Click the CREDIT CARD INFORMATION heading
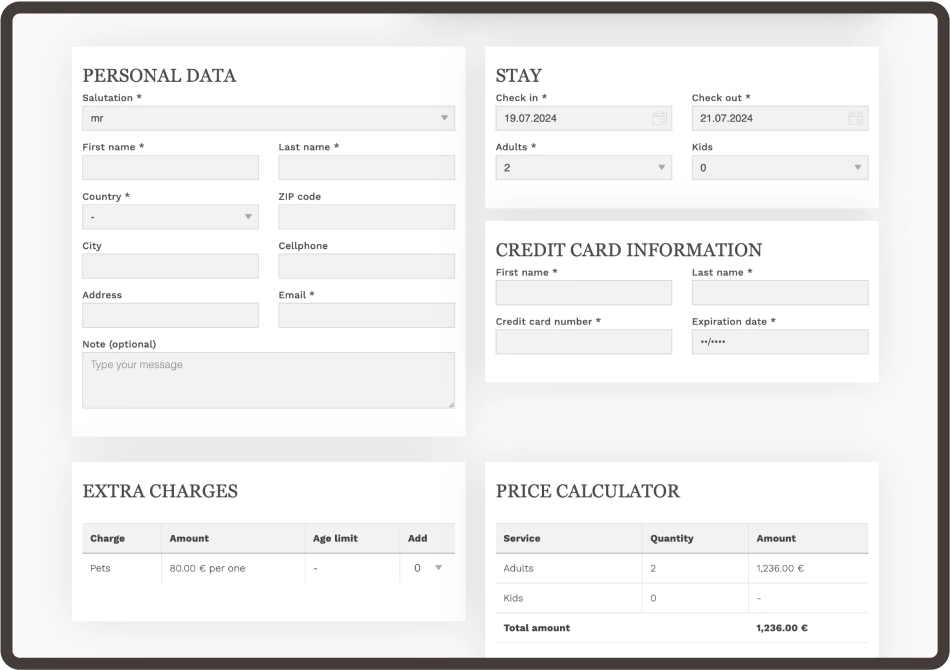950x670 pixels. (x=629, y=250)
